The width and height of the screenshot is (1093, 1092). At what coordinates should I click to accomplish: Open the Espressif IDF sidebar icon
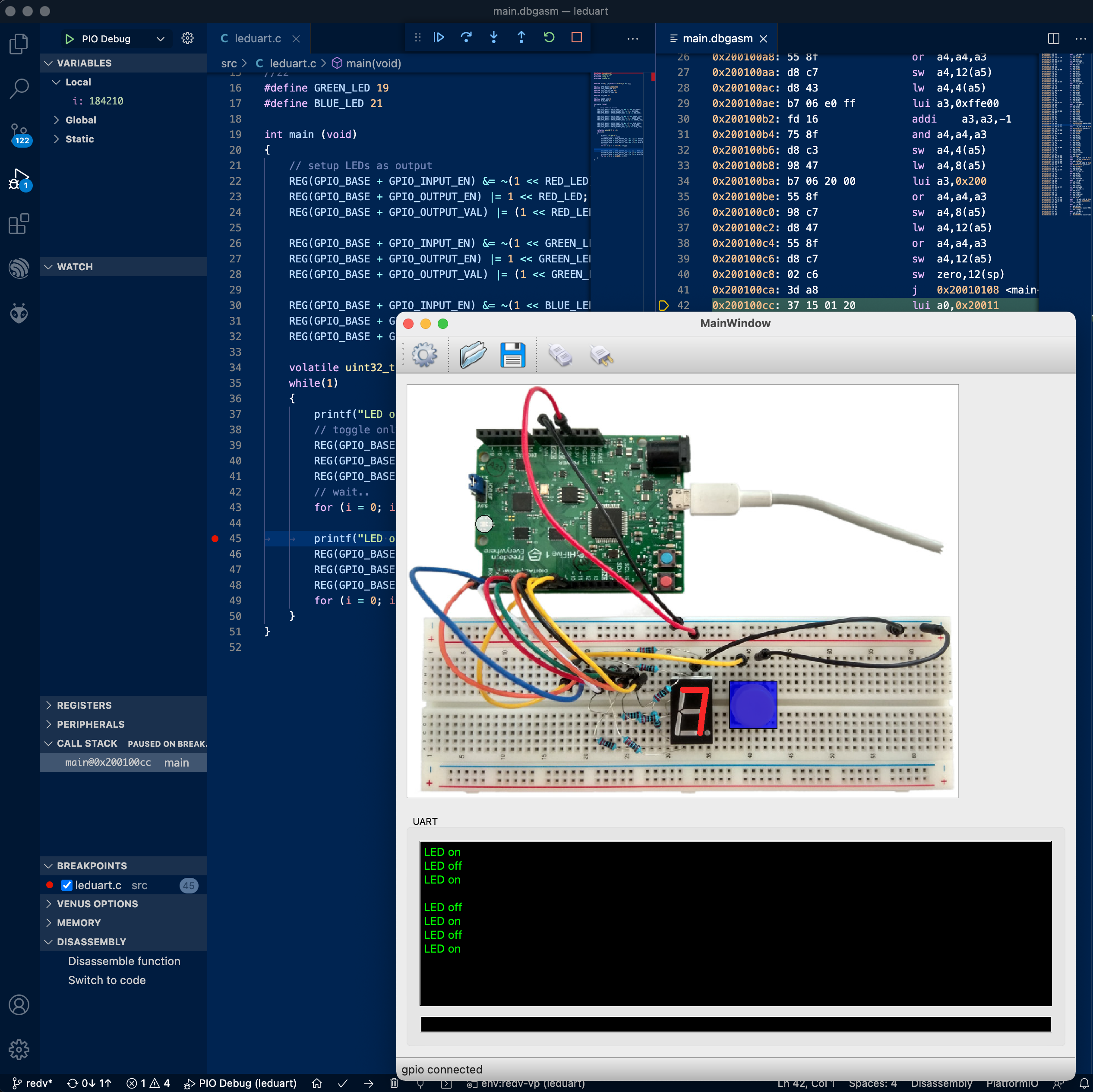click(19, 268)
